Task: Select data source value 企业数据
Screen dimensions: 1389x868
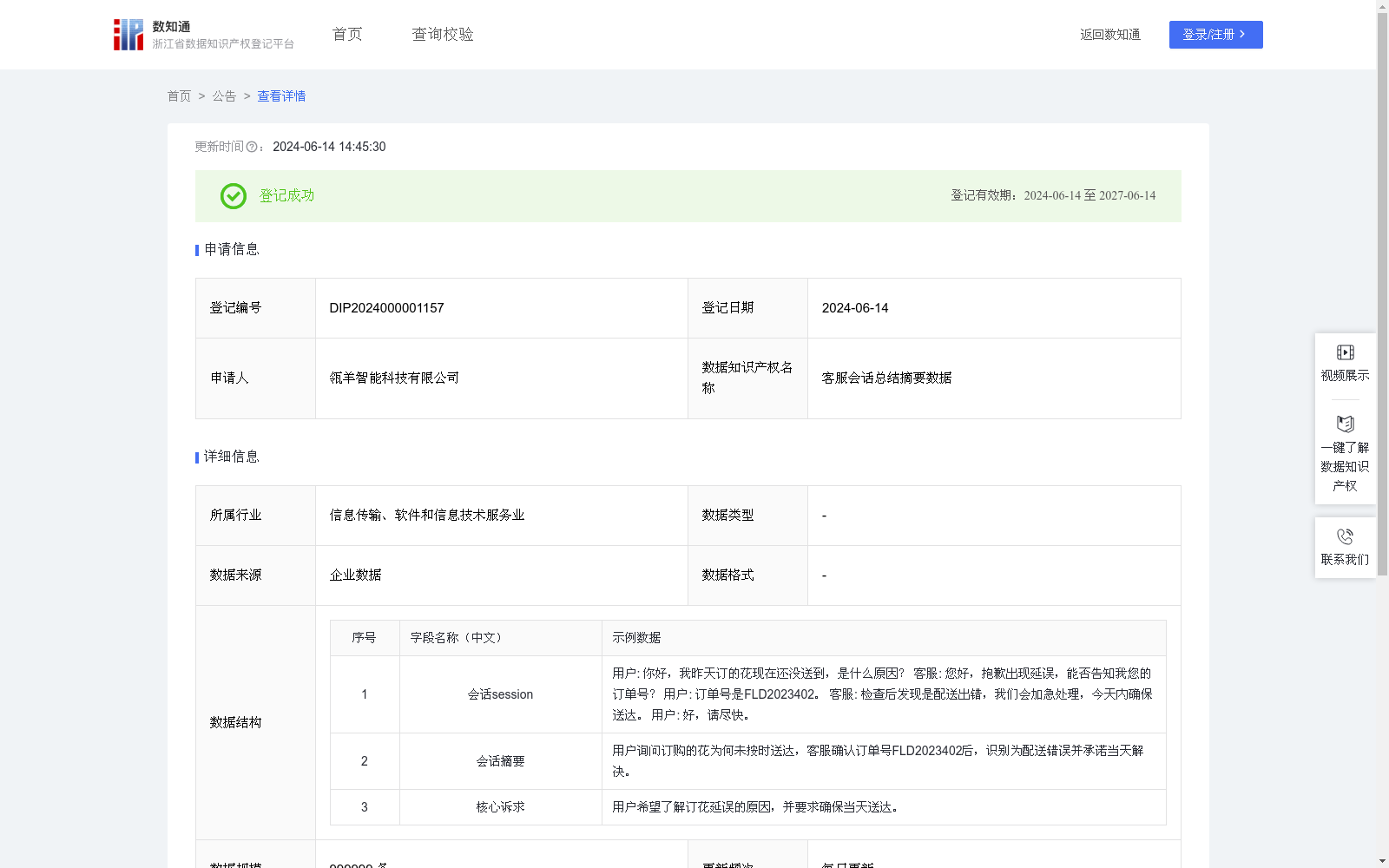Action: point(355,575)
